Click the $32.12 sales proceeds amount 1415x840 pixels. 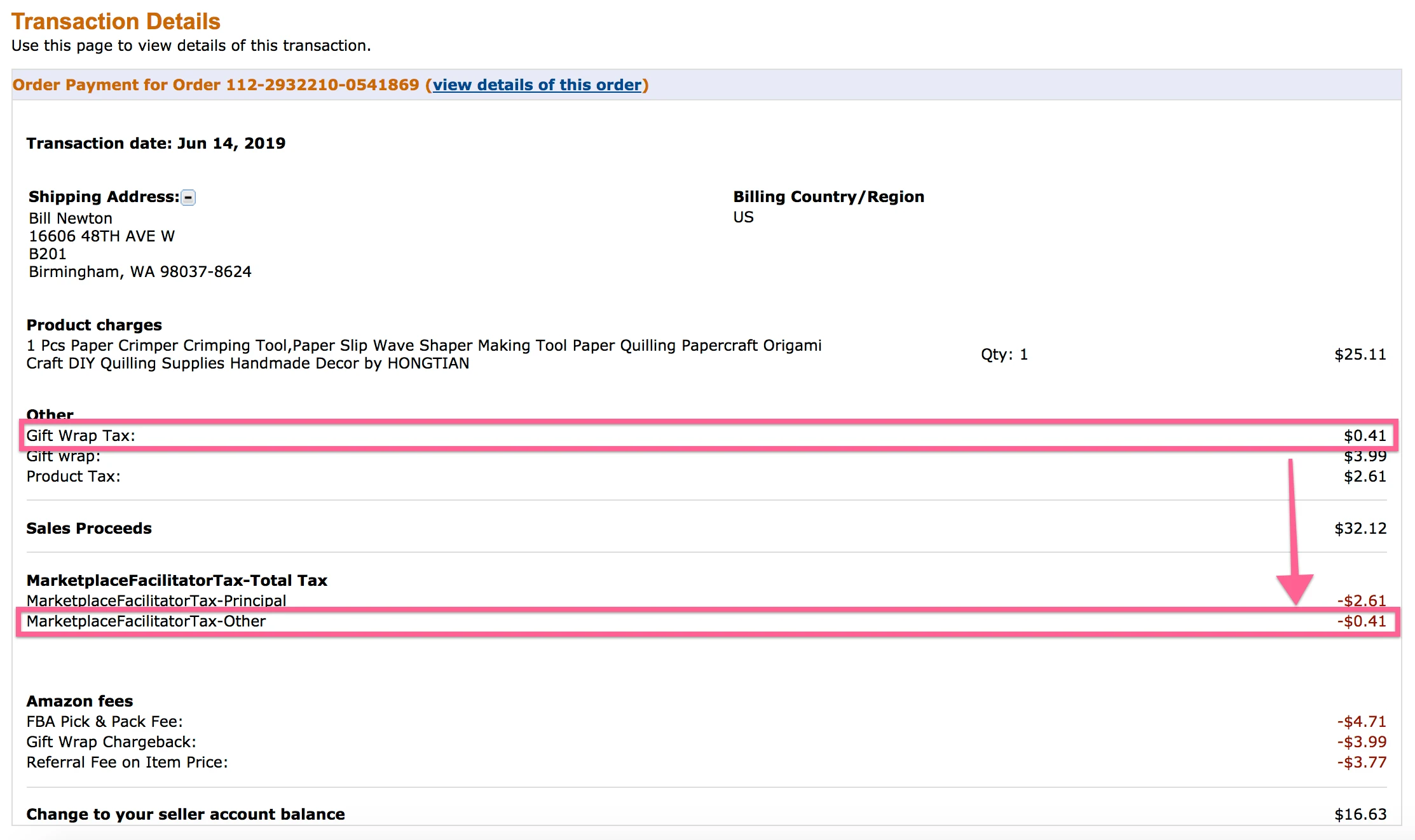click(x=1360, y=529)
